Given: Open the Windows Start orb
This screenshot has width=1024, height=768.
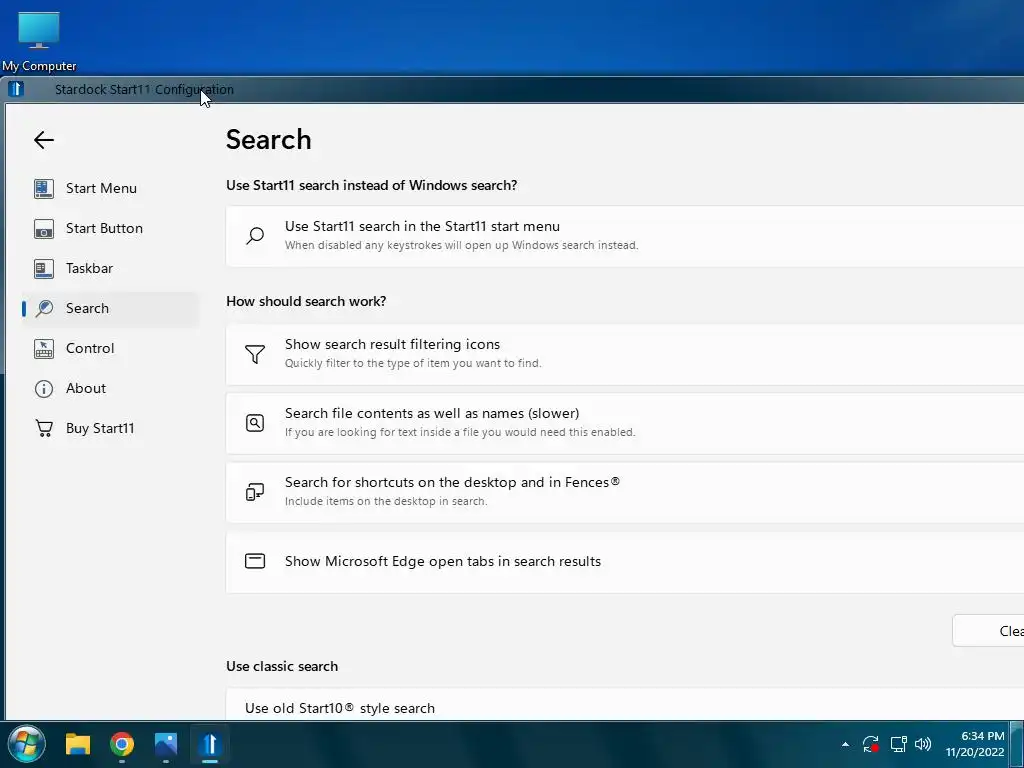Looking at the screenshot, I should click(26, 744).
